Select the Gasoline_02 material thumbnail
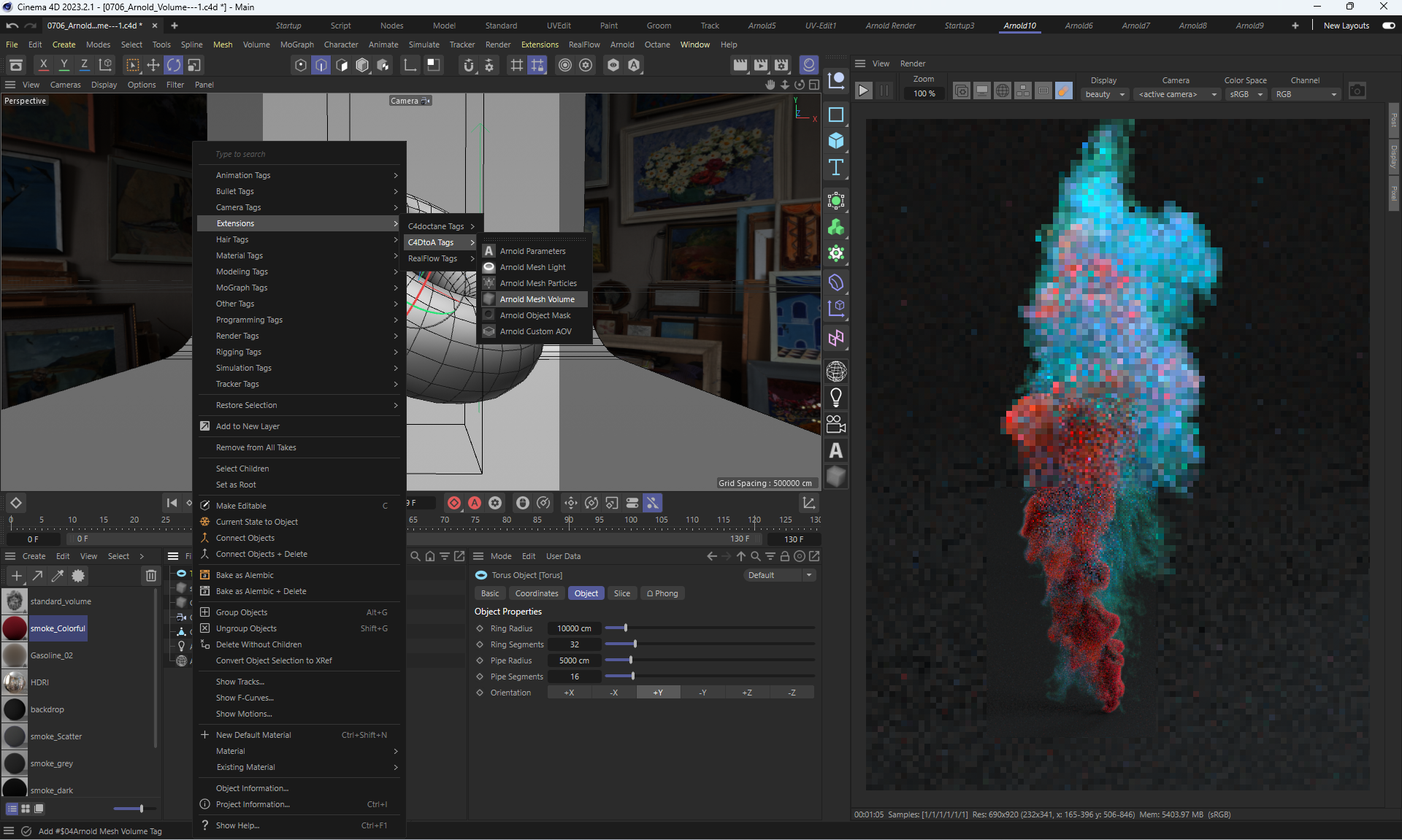 (15, 655)
